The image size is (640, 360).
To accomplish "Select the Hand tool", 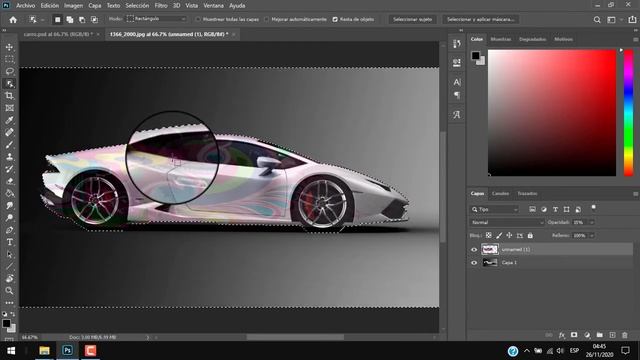I will point(9,279).
